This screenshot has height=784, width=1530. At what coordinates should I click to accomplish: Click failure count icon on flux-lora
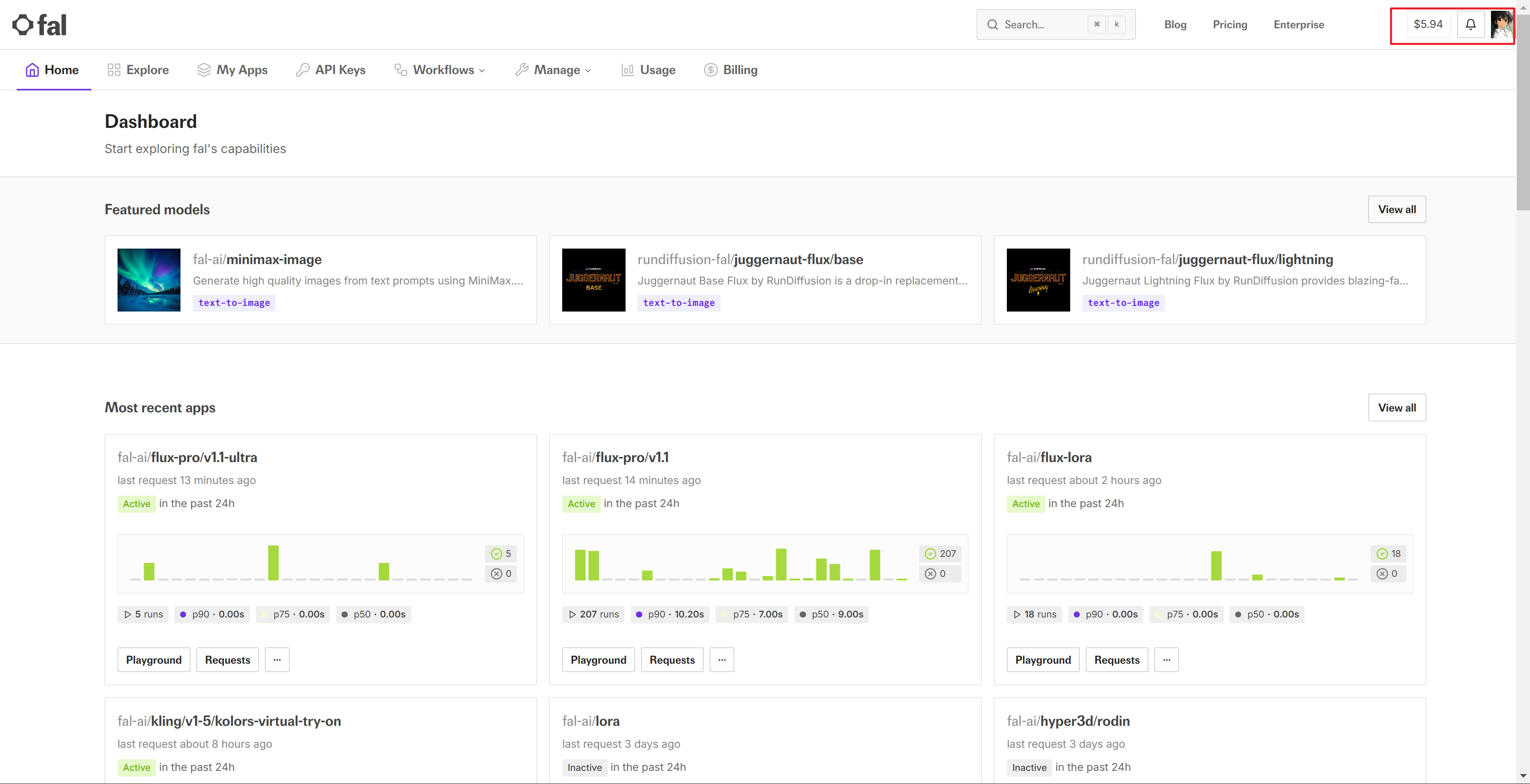(x=1382, y=574)
